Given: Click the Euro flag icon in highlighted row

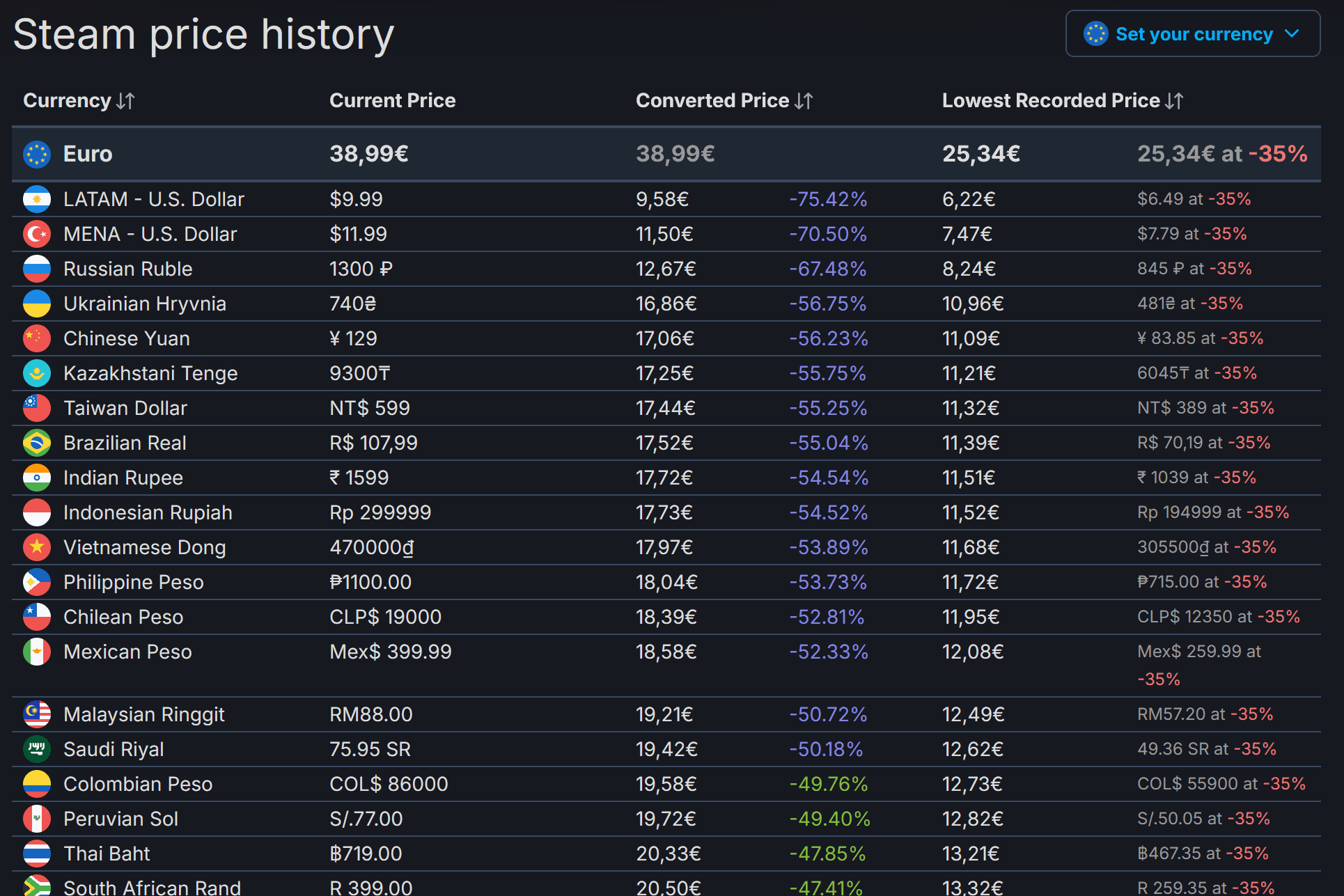Looking at the screenshot, I should pos(36,154).
